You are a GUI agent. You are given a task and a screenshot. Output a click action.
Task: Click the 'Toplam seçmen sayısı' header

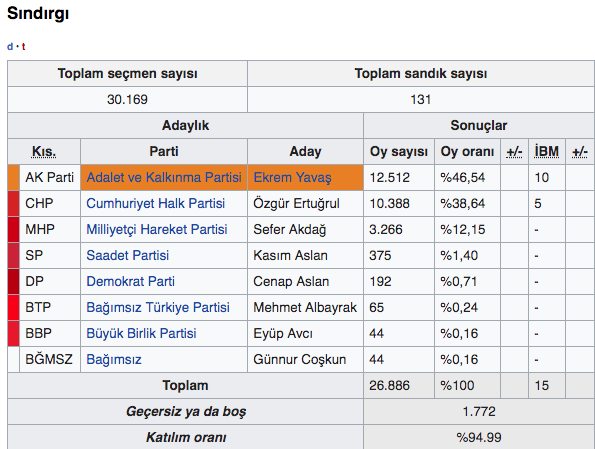[x=128, y=74]
